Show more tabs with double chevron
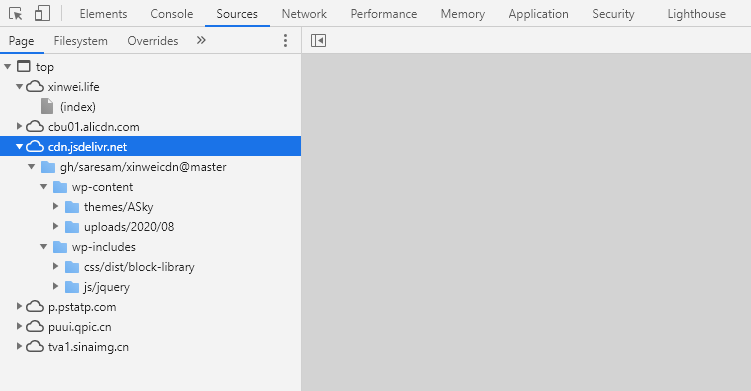The width and height of the screenshot is (751, 391). click(x=201, y=40)
